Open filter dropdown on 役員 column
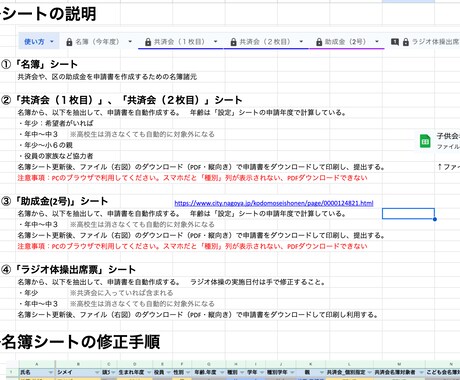Screen dimensions: 460x380 [x=169, y=372]
